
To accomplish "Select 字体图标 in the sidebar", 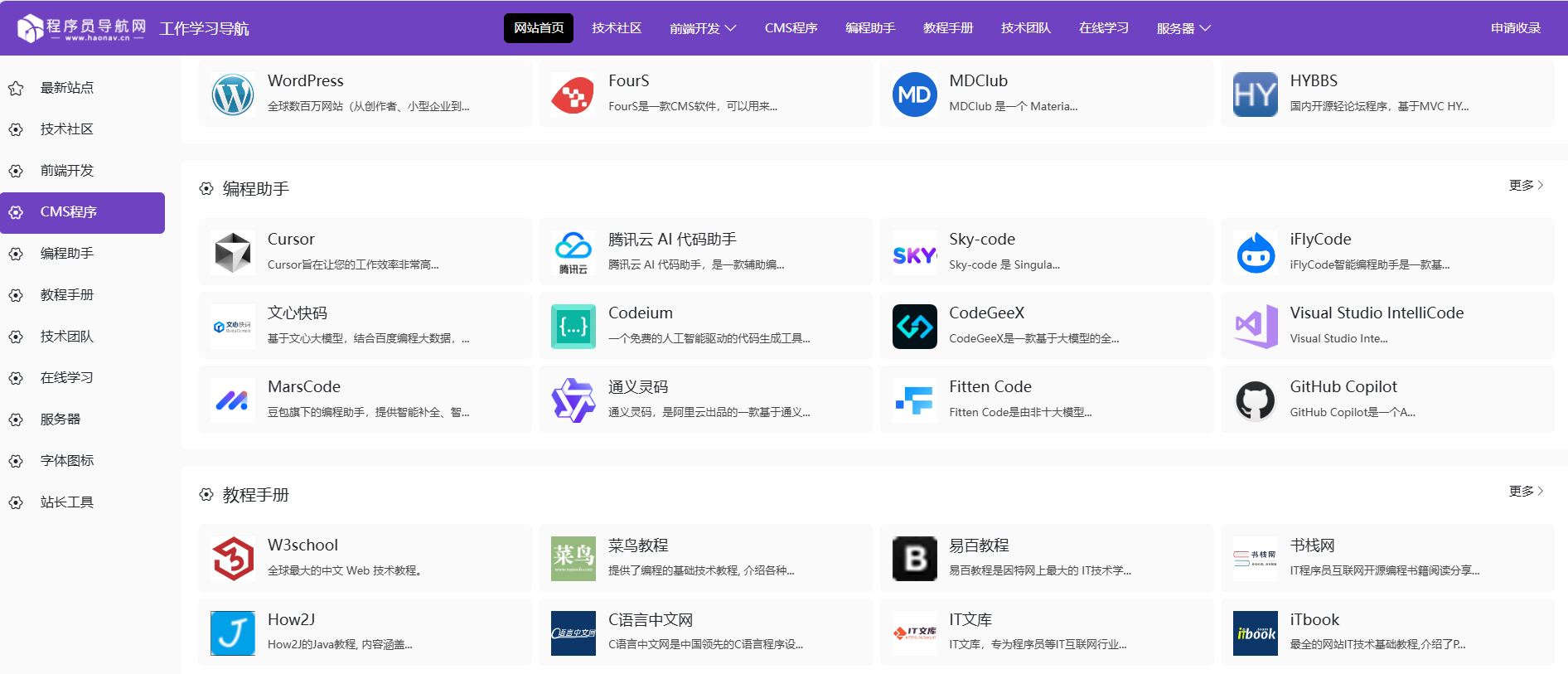I will click(x=82, y=461).
